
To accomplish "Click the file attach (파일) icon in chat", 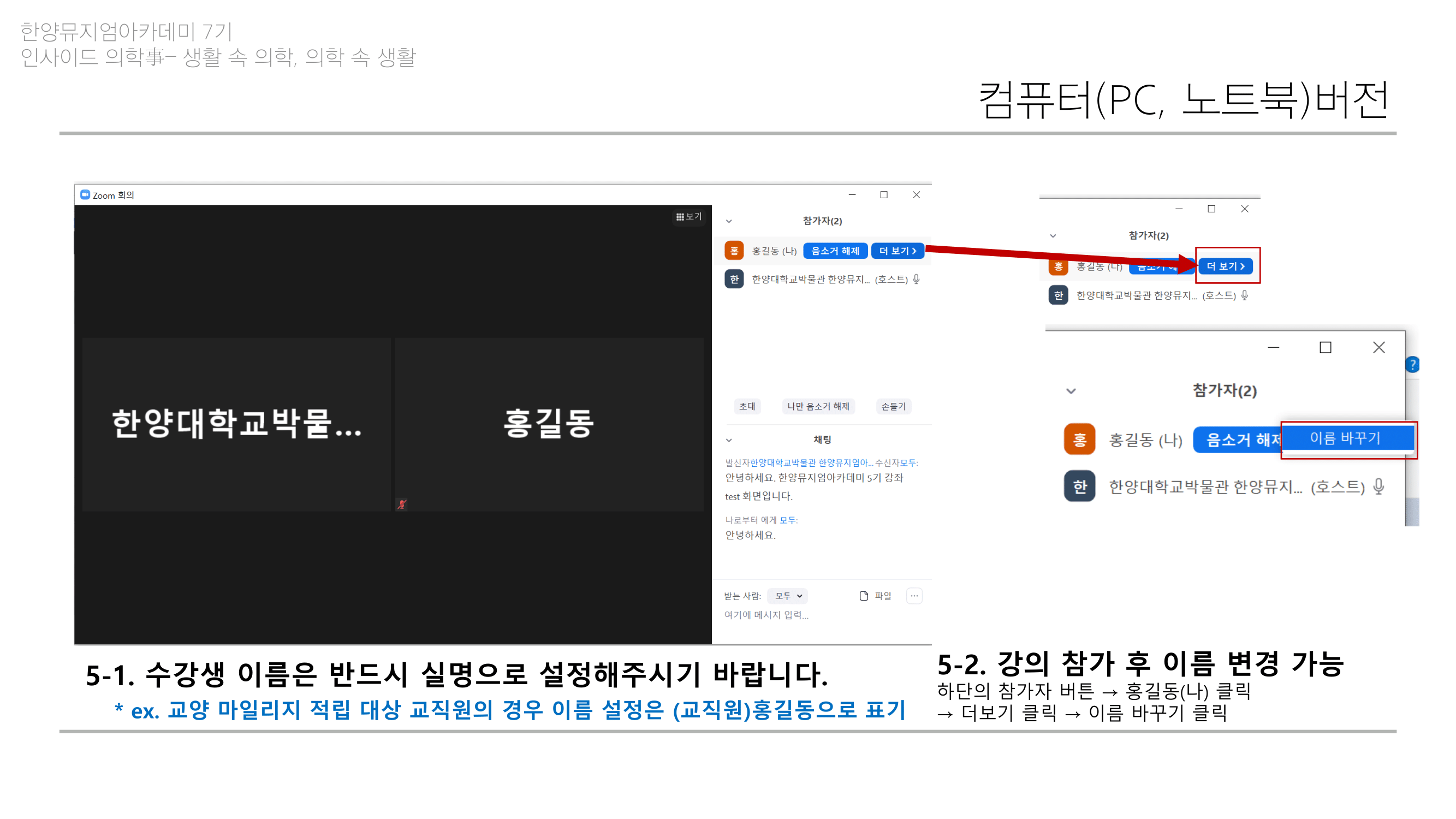I will [x=864, y=596].
